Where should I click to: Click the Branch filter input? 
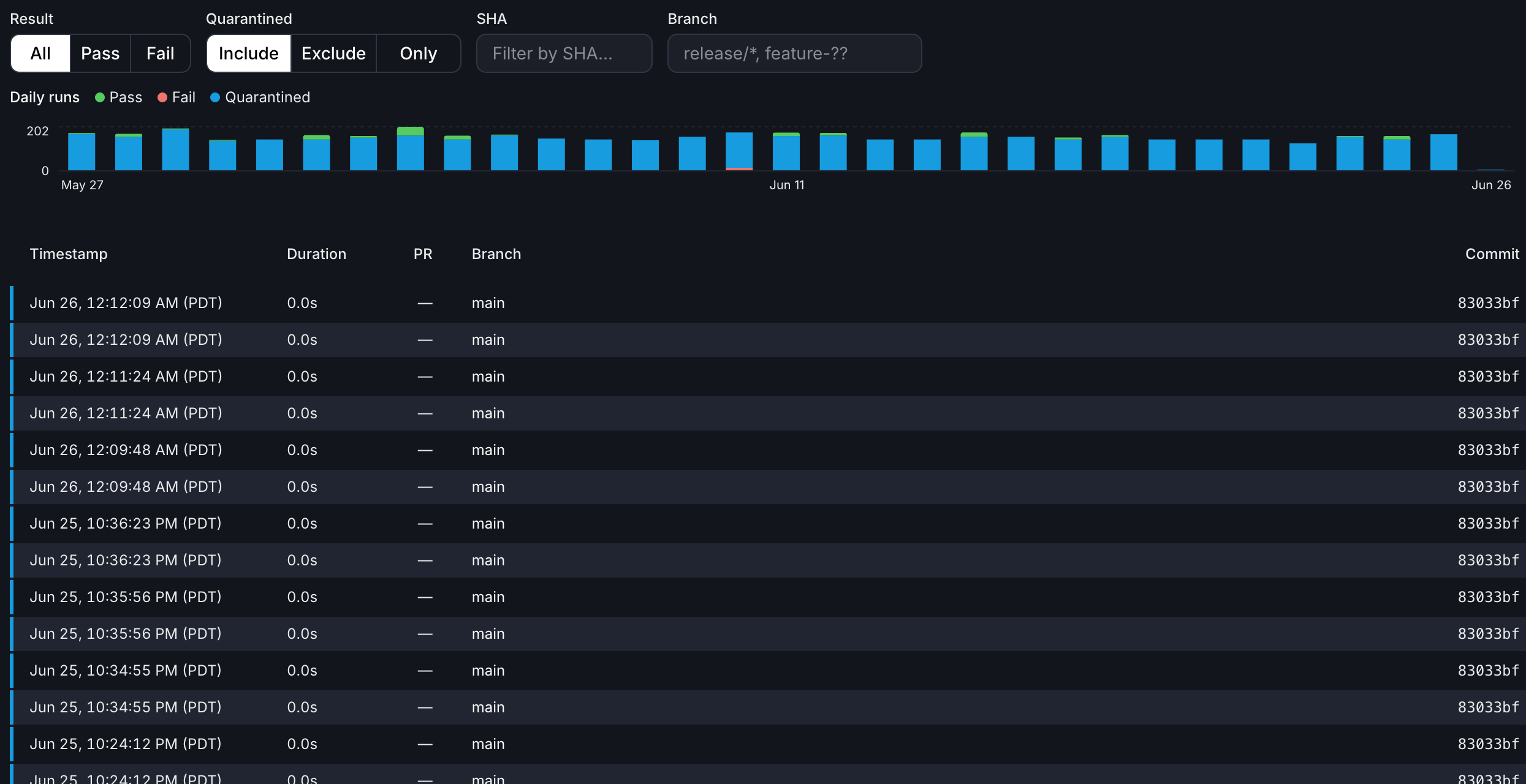point(794,53)
